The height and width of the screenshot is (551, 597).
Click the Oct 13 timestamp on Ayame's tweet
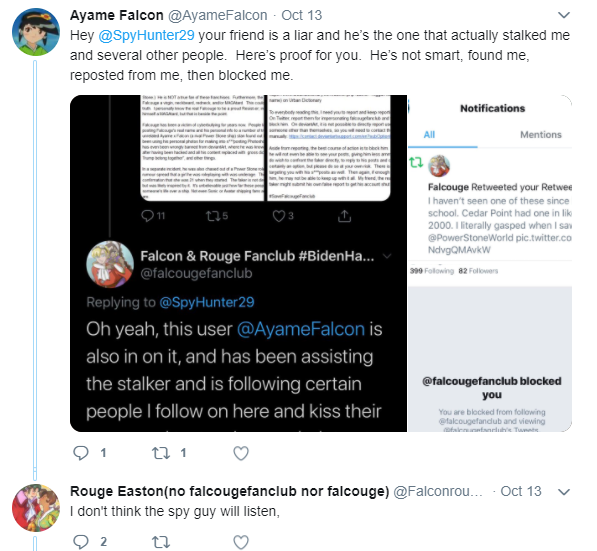click(302, 15)
